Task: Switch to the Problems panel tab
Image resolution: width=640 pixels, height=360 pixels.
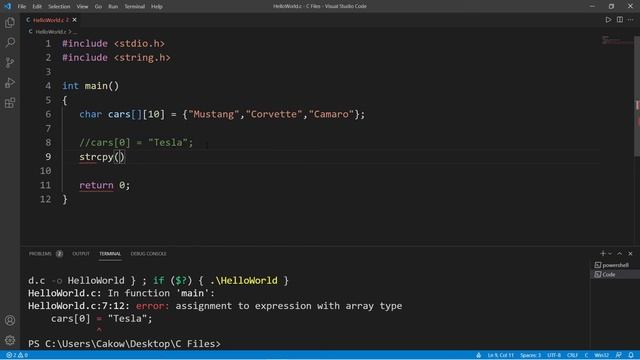Action: click(x=45, y=253)
